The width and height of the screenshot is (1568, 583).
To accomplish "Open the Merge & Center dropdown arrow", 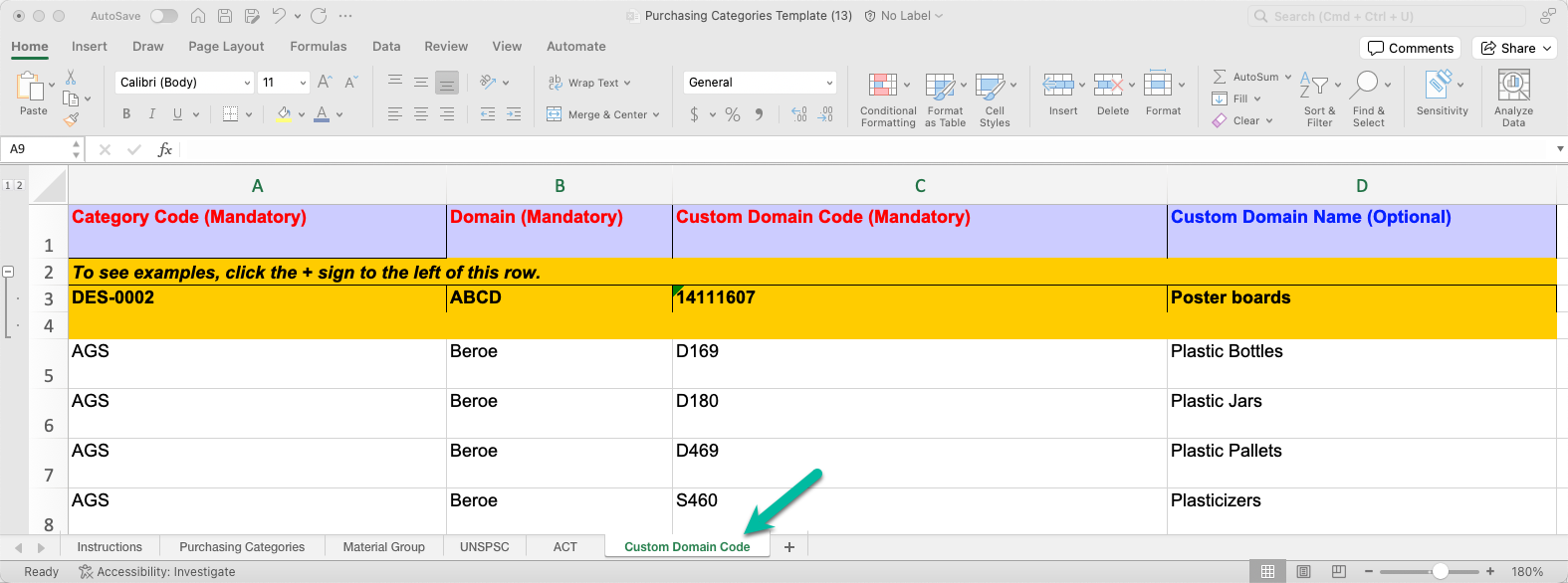I will (x=656, y=115).
